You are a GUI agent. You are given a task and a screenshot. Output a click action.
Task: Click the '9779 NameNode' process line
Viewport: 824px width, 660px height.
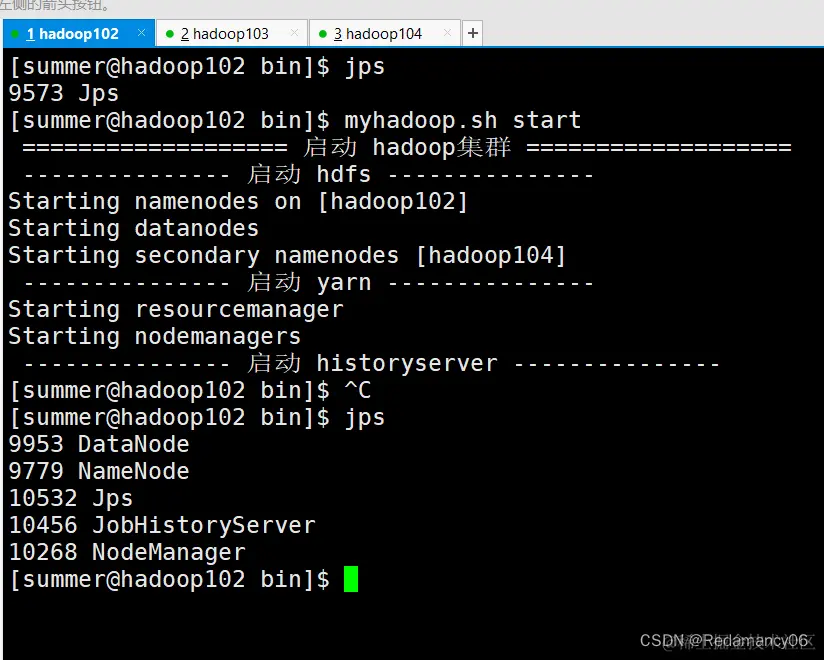click(99, 471)
